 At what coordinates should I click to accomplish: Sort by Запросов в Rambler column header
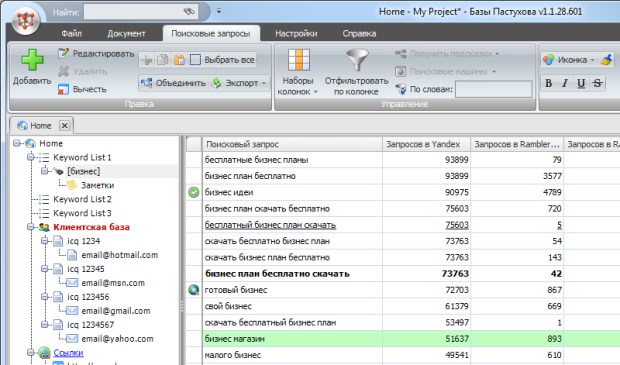tap(517, 144)
